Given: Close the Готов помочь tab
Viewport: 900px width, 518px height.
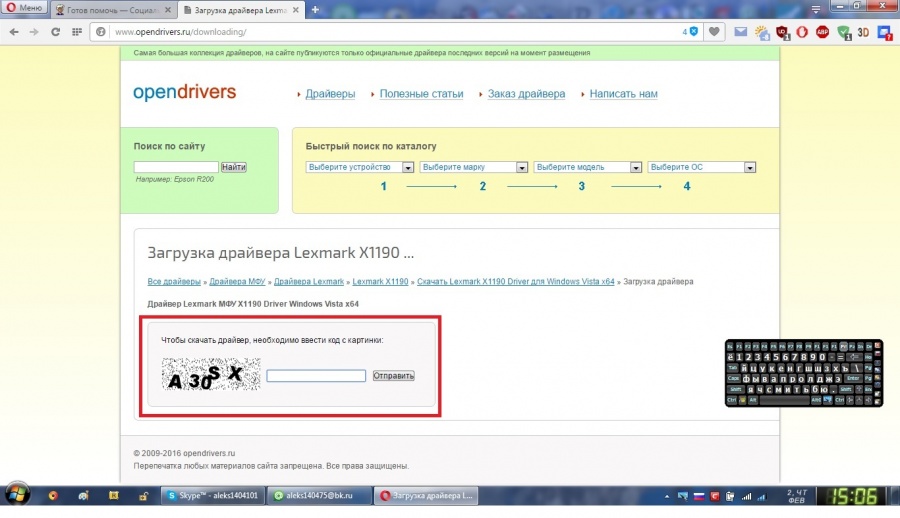Looking at the screenshot, I should pos(168,10).
